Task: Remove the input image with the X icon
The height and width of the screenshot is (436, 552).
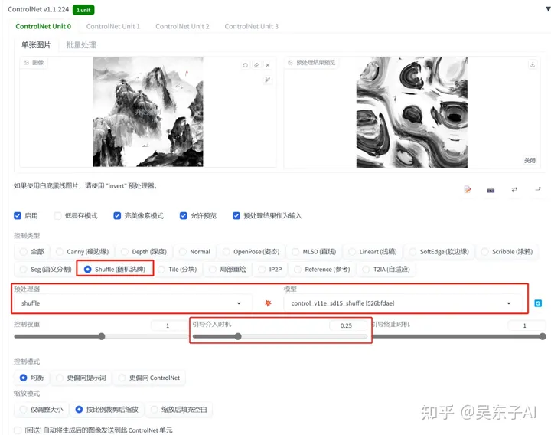Action: tap(268, 65)
